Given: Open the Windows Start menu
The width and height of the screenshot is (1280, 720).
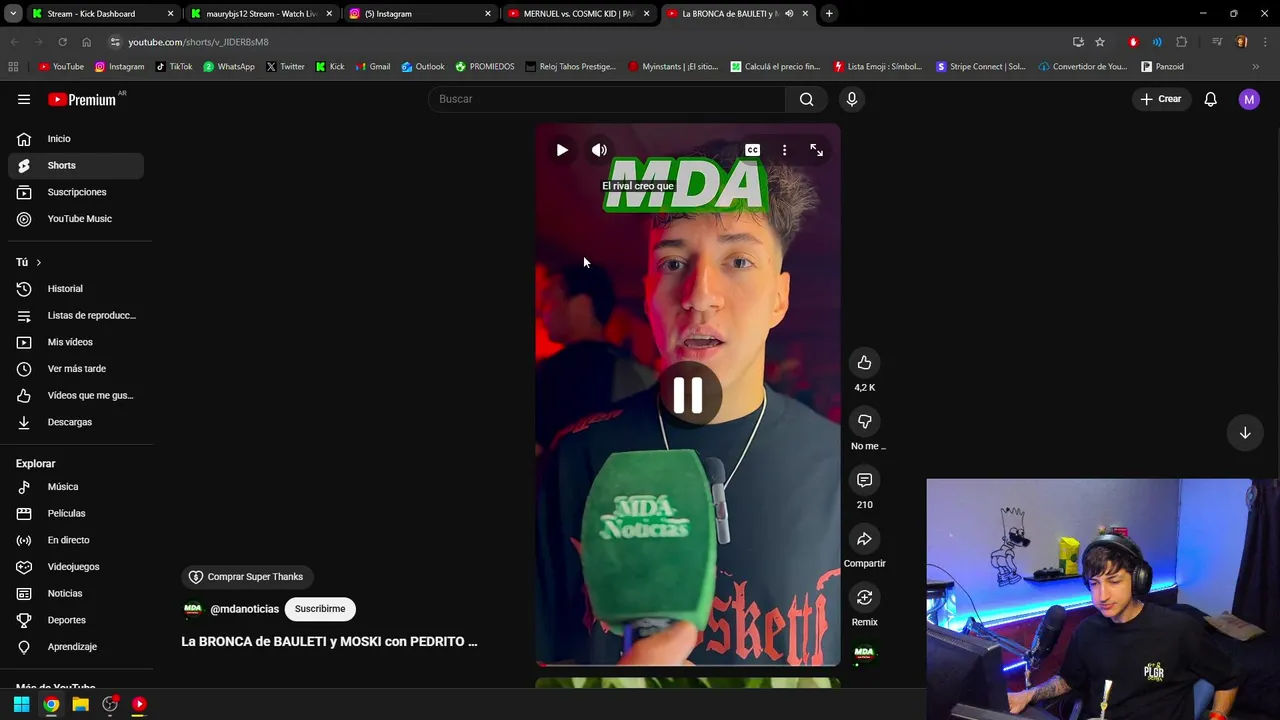Looking at the screenshot, I should click(x=21, y=704).
